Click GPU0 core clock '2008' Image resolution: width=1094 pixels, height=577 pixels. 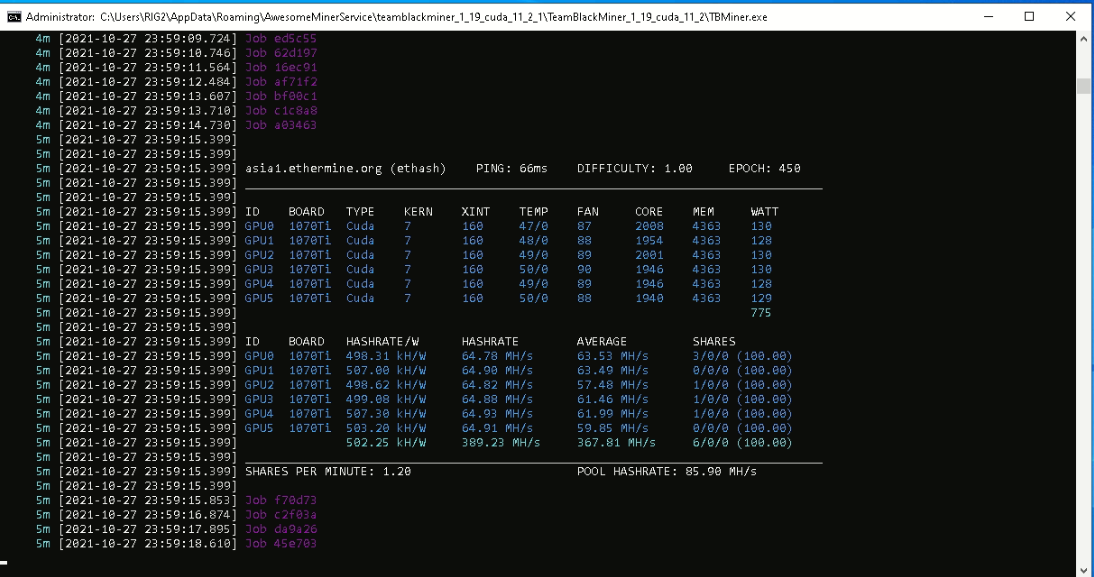coord(649,226)
